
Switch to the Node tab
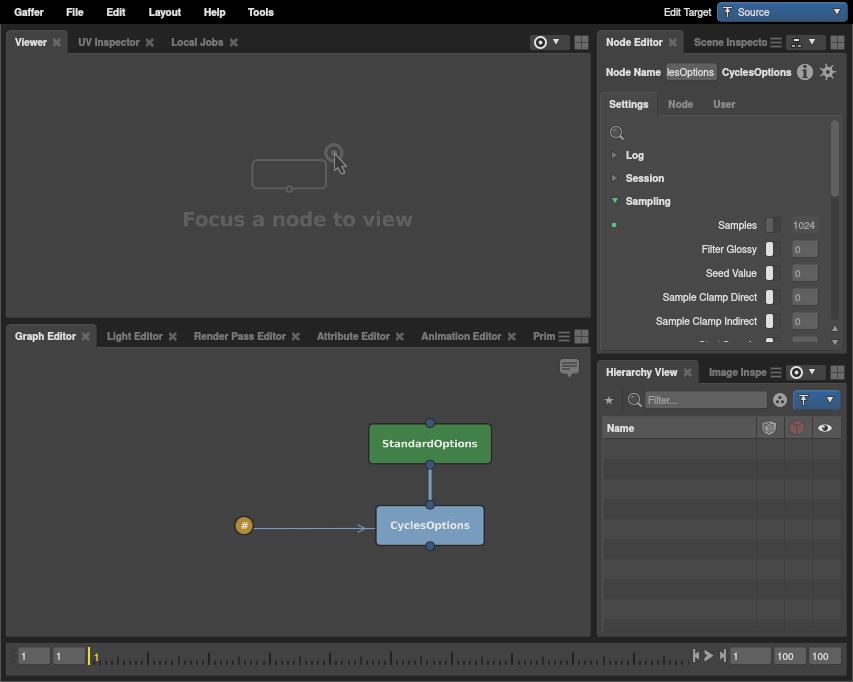pos(680,103)
